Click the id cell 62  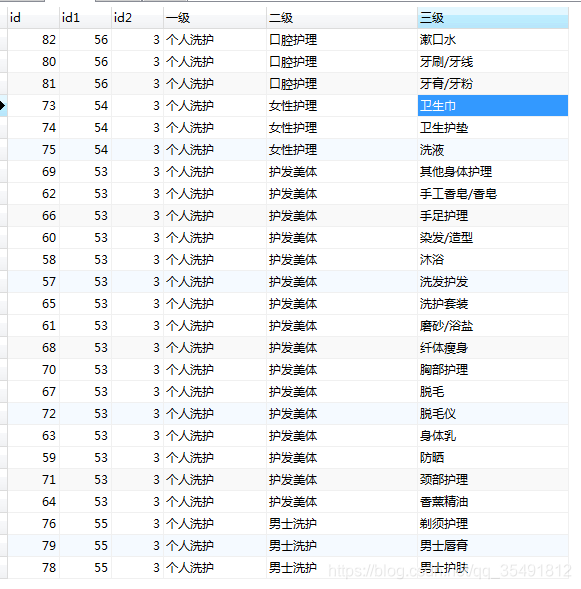click(x=33, y=194)
